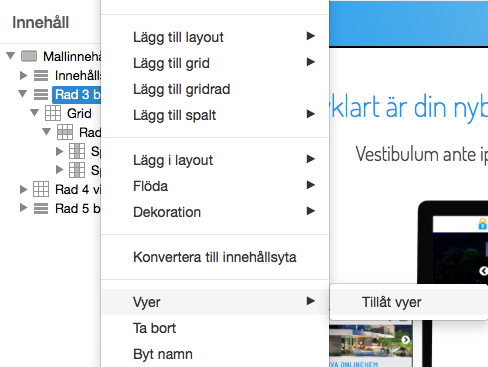Choose Ta bort in the context menu
488x367 pixels.
(215, 328)
